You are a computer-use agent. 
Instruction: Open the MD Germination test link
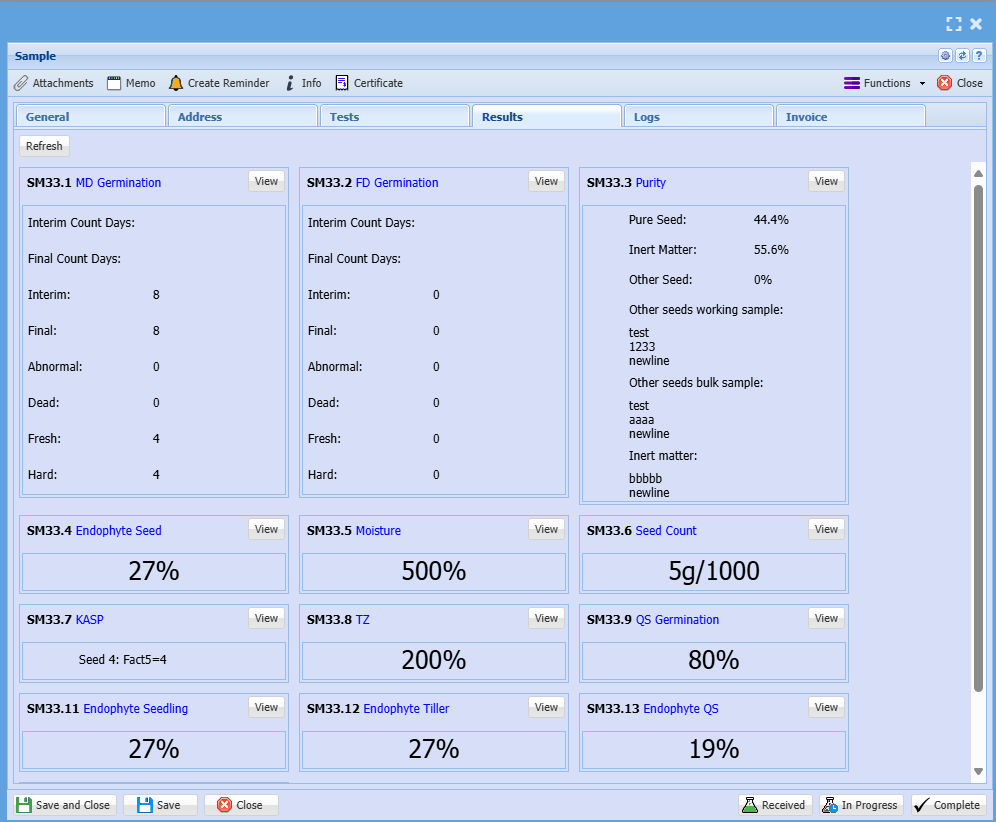[118, 183]
